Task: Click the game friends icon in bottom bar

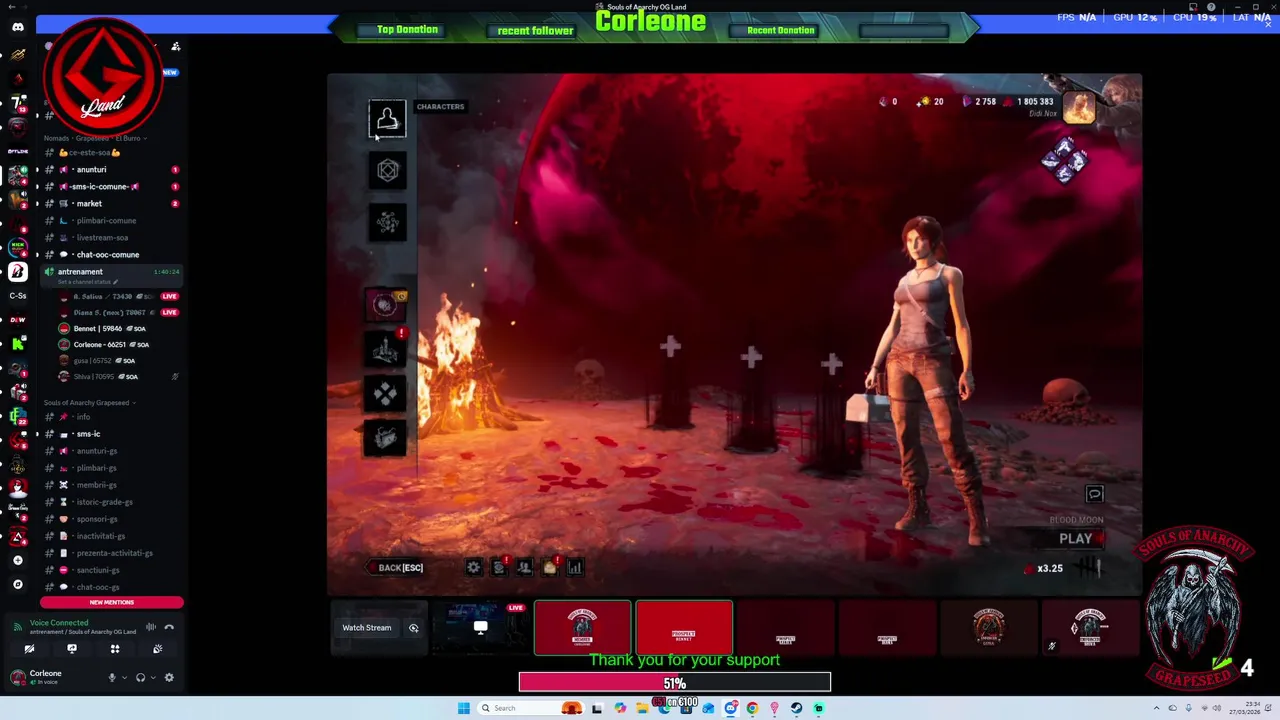Action: point(524,567)
